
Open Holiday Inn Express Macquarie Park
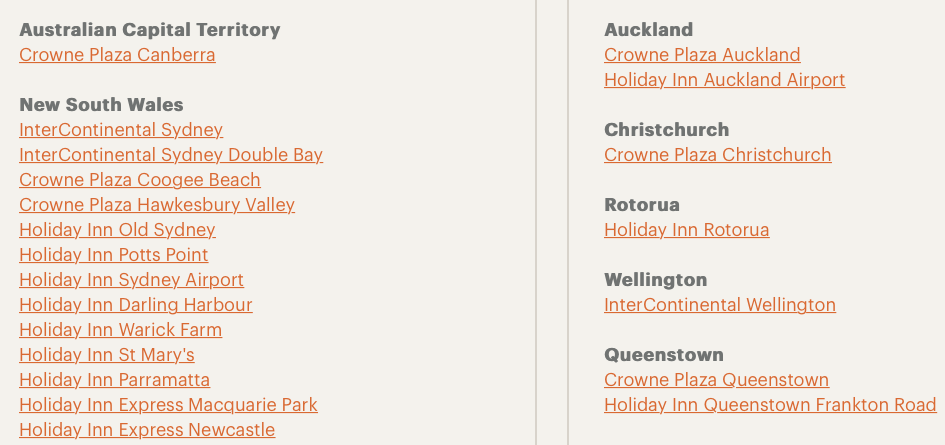168,405
